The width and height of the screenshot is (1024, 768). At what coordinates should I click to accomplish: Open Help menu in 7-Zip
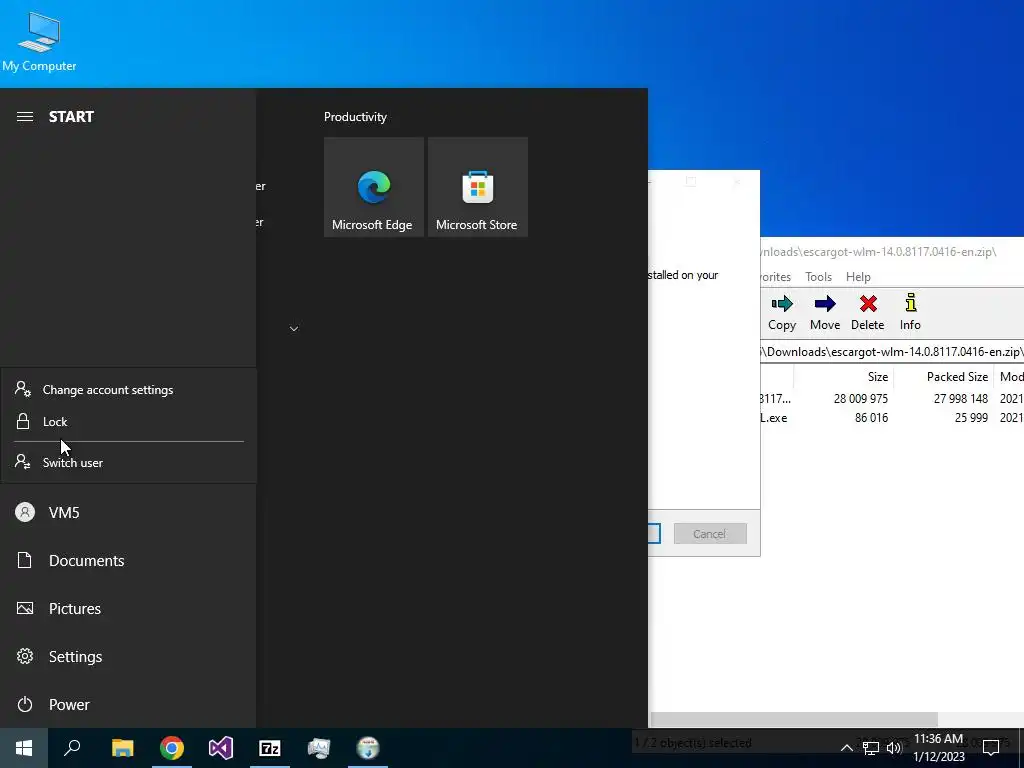858,277
